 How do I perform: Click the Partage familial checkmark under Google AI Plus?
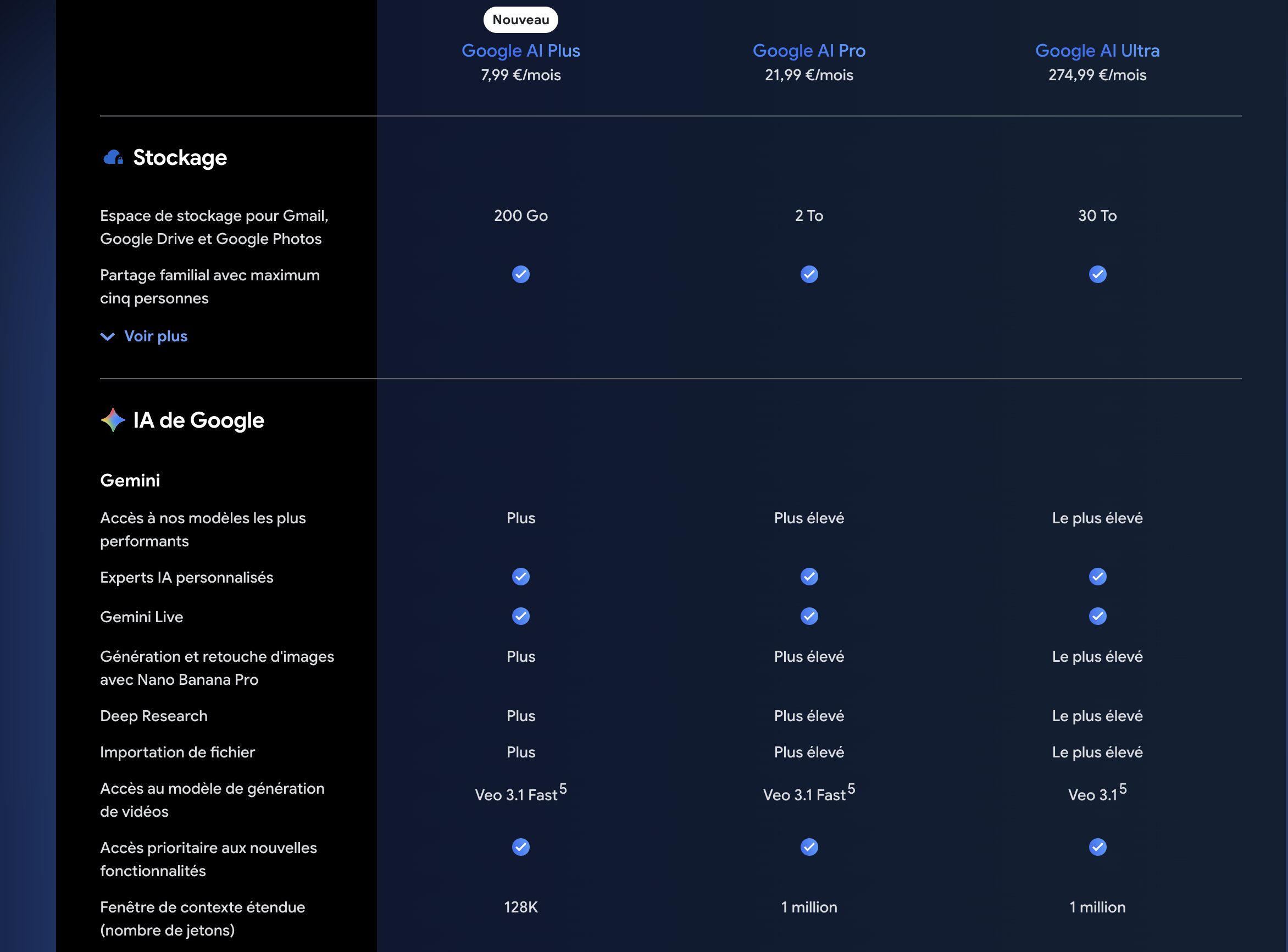521,274
